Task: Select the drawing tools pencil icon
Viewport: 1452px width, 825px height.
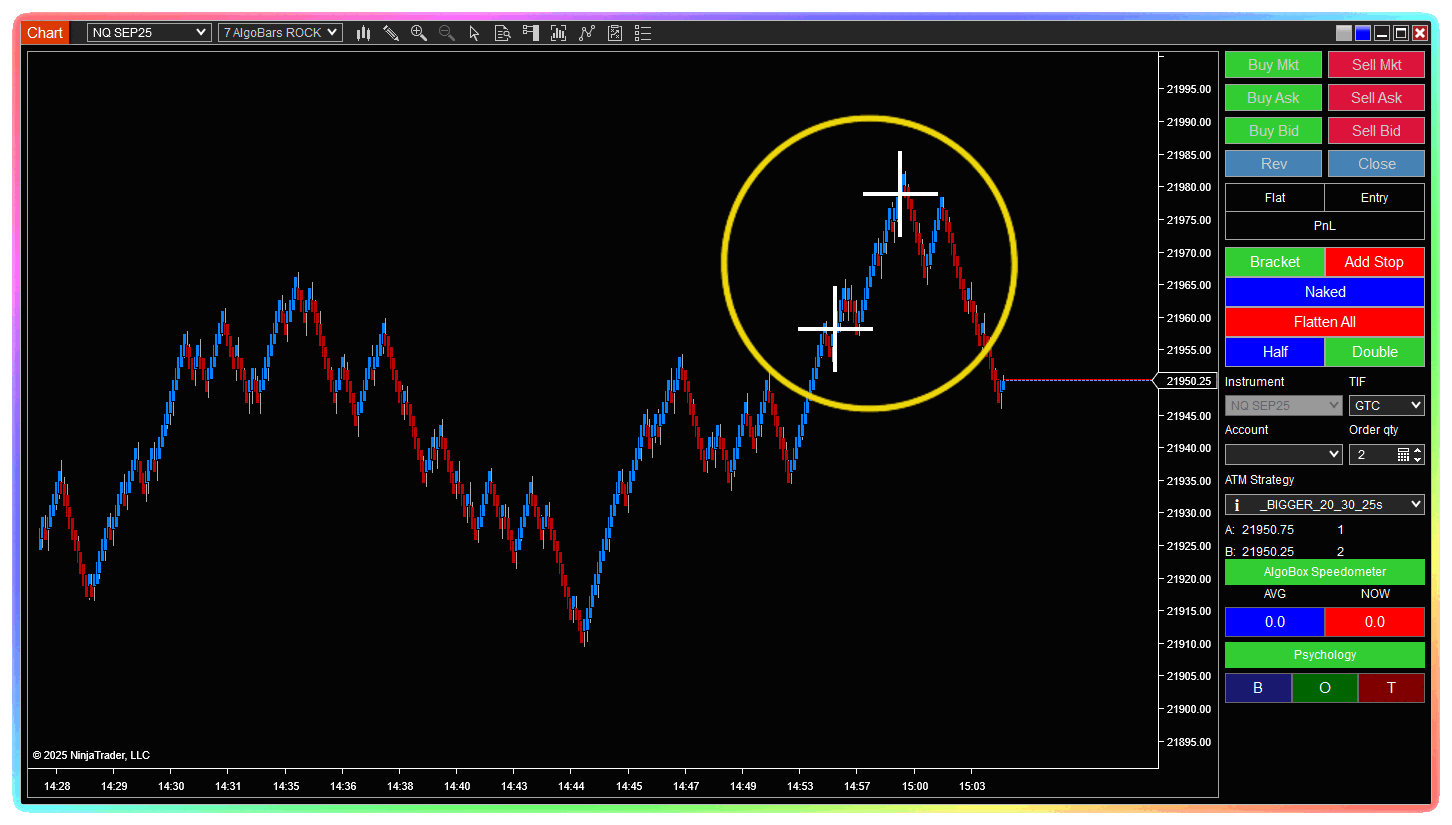Action: tap(391, 33)
